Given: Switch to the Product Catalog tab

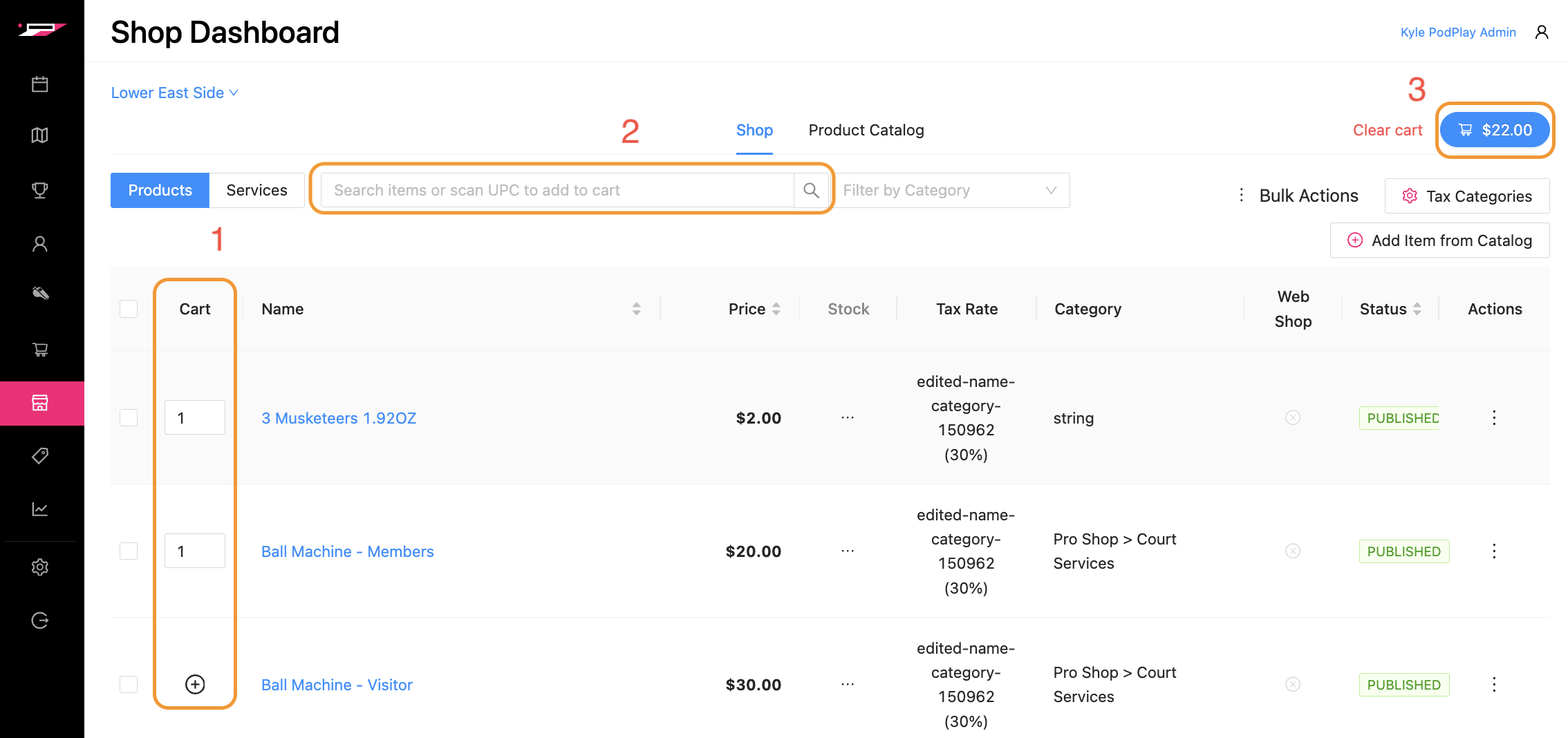Looking at the screenshot, I should (866, 130).
